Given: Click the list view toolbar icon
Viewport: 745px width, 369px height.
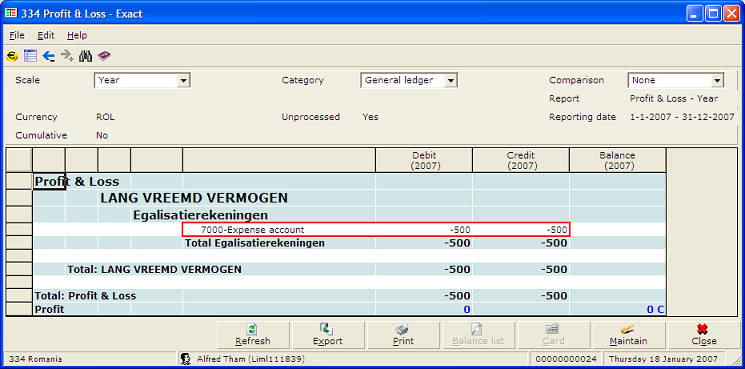Looking at the screenshot, I should point(30,57).
